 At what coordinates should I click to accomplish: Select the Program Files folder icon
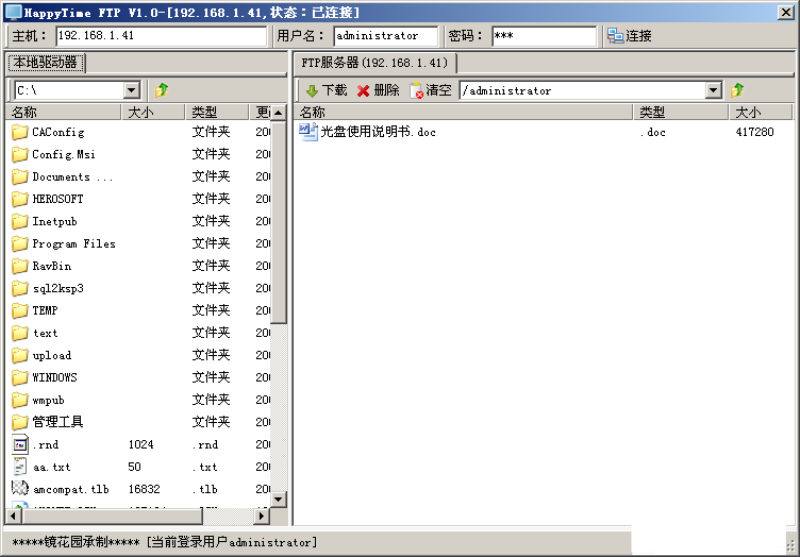point(20,243)
